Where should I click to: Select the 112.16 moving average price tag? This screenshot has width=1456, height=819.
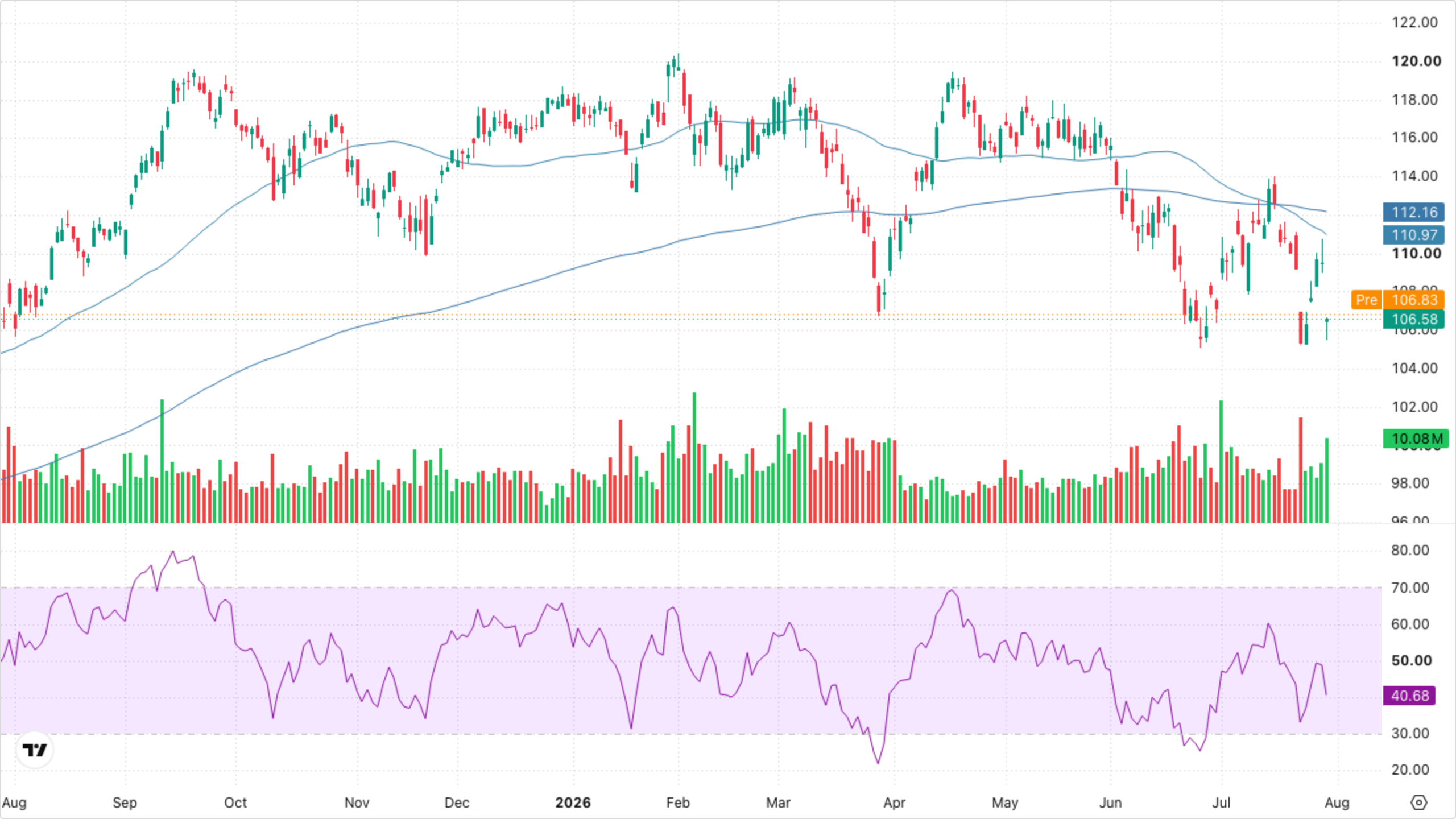pos(1413,212)
